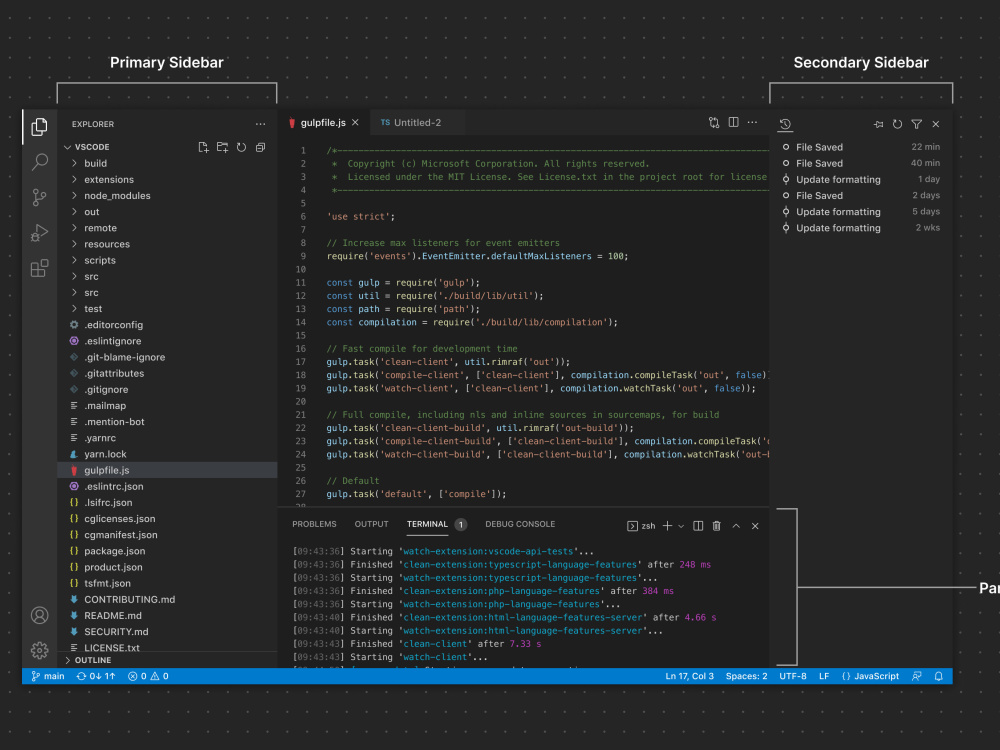The image size is (1000, 750).
Task: Click the main branch indicator in status bar
Action: point(48,676)
